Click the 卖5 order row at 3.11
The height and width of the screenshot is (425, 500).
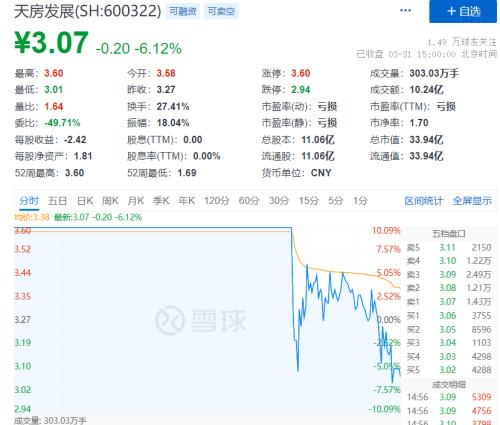[x=449, y=248]
